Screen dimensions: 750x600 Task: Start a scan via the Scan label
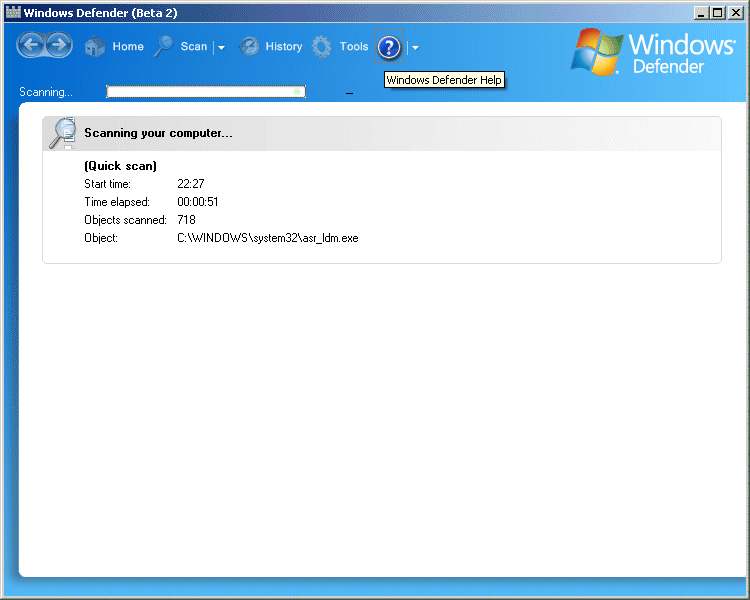click(x=194, y=46)
